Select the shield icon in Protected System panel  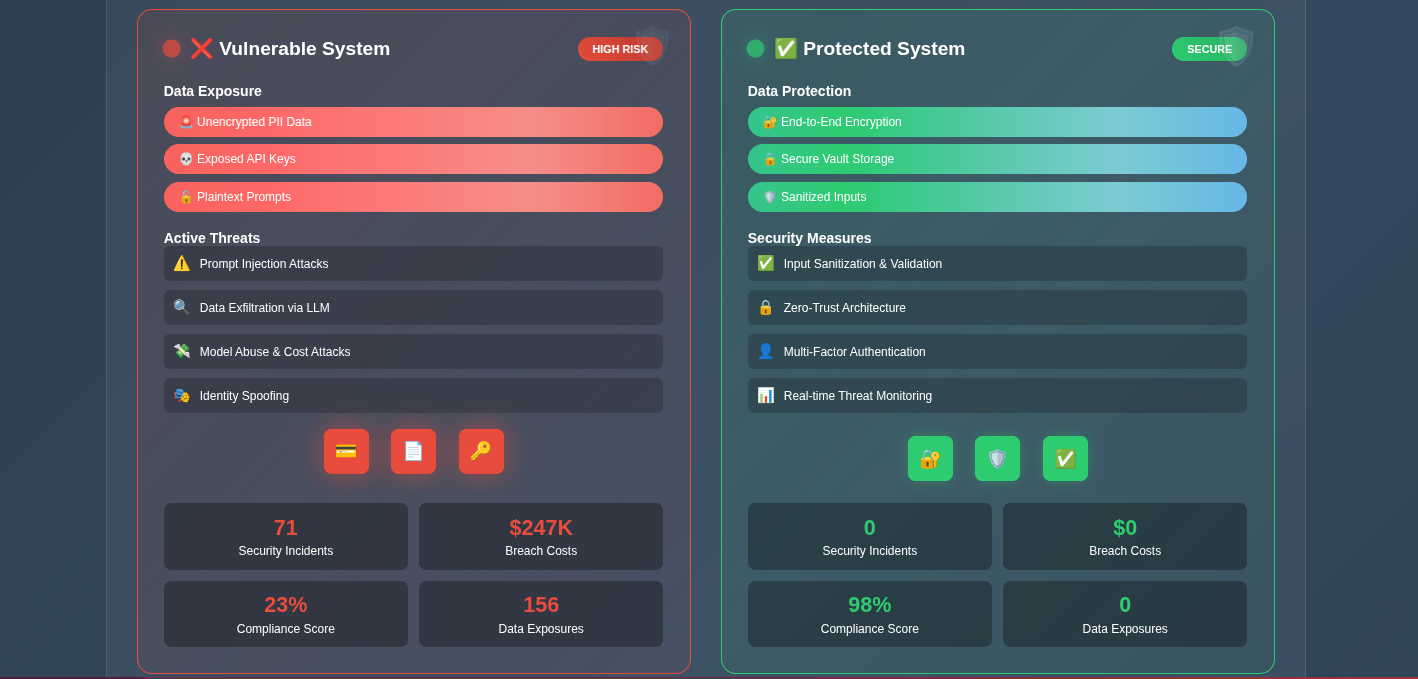997,458
